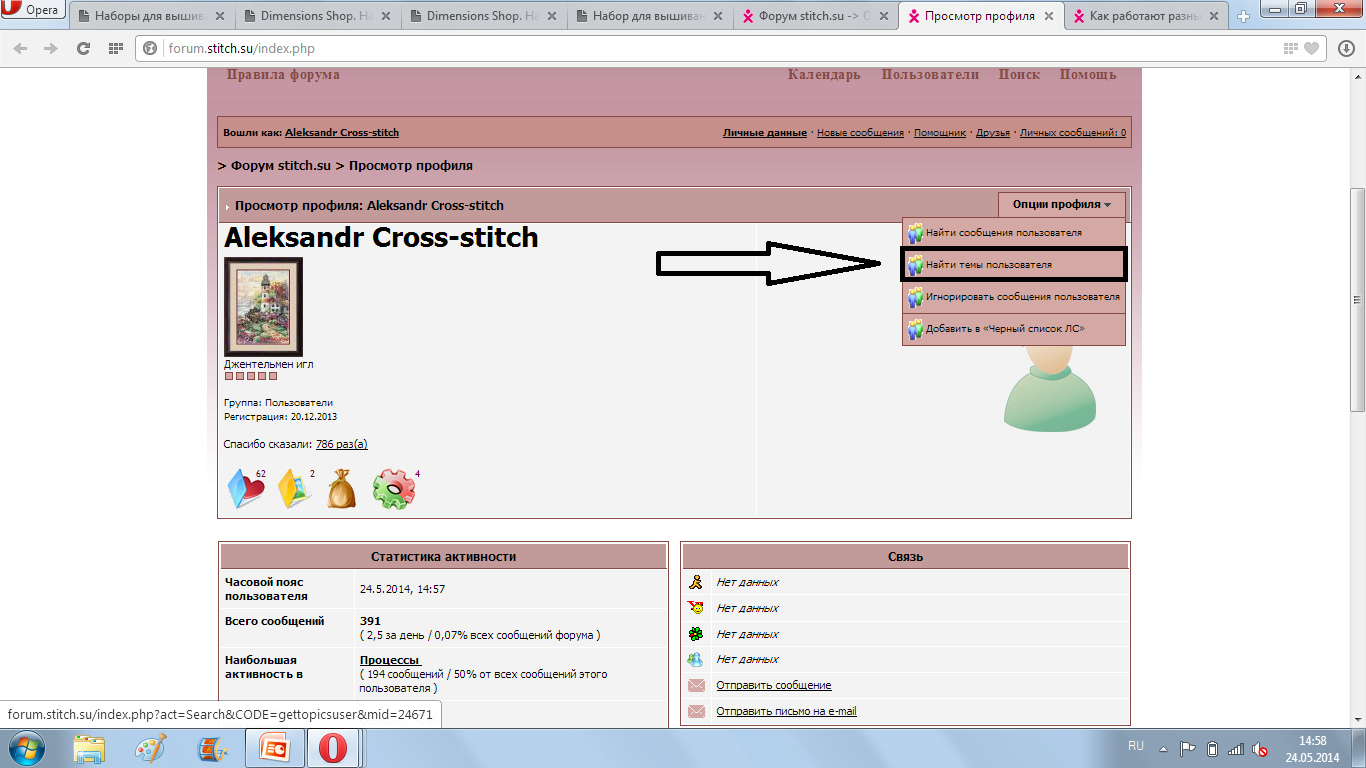Click the blue folder with heart icon
1366x768 pixels.
[x=246, y=490]
